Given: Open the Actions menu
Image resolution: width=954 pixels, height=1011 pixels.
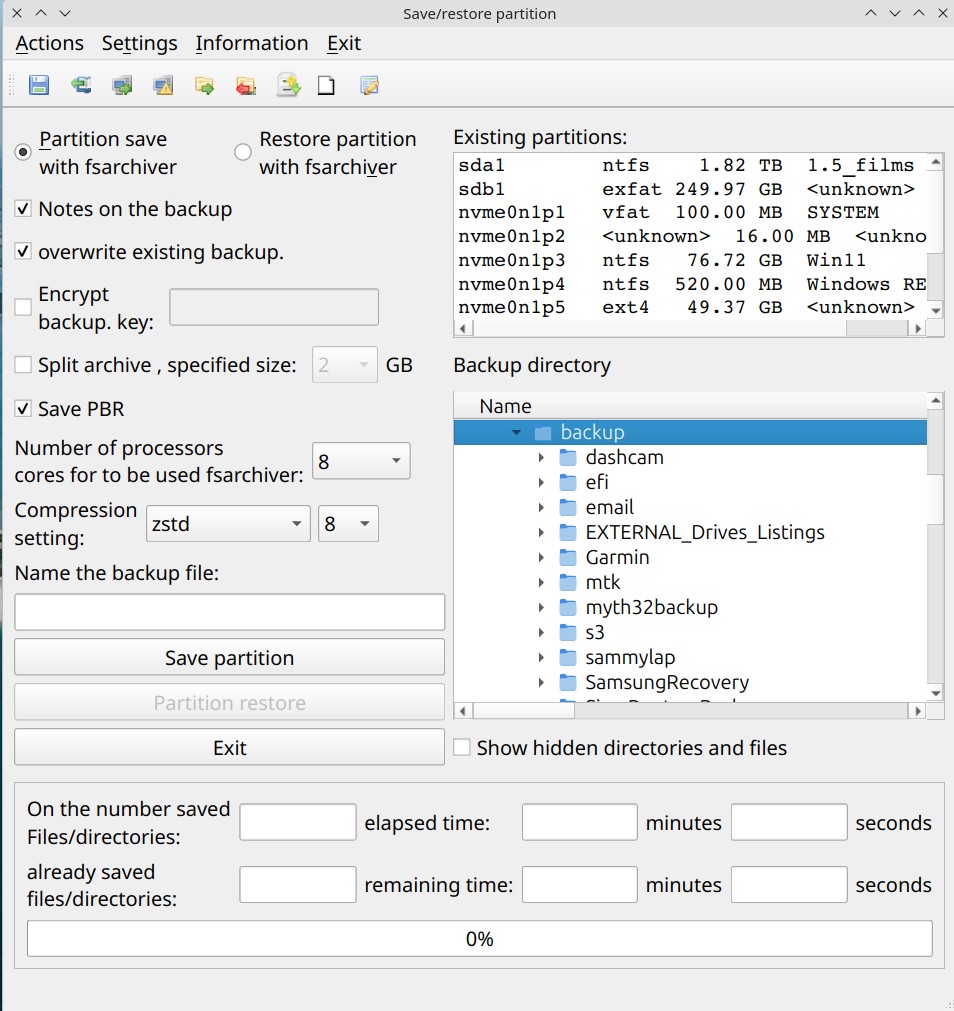Looking at the screenshot, I should (x=50, y=43).
